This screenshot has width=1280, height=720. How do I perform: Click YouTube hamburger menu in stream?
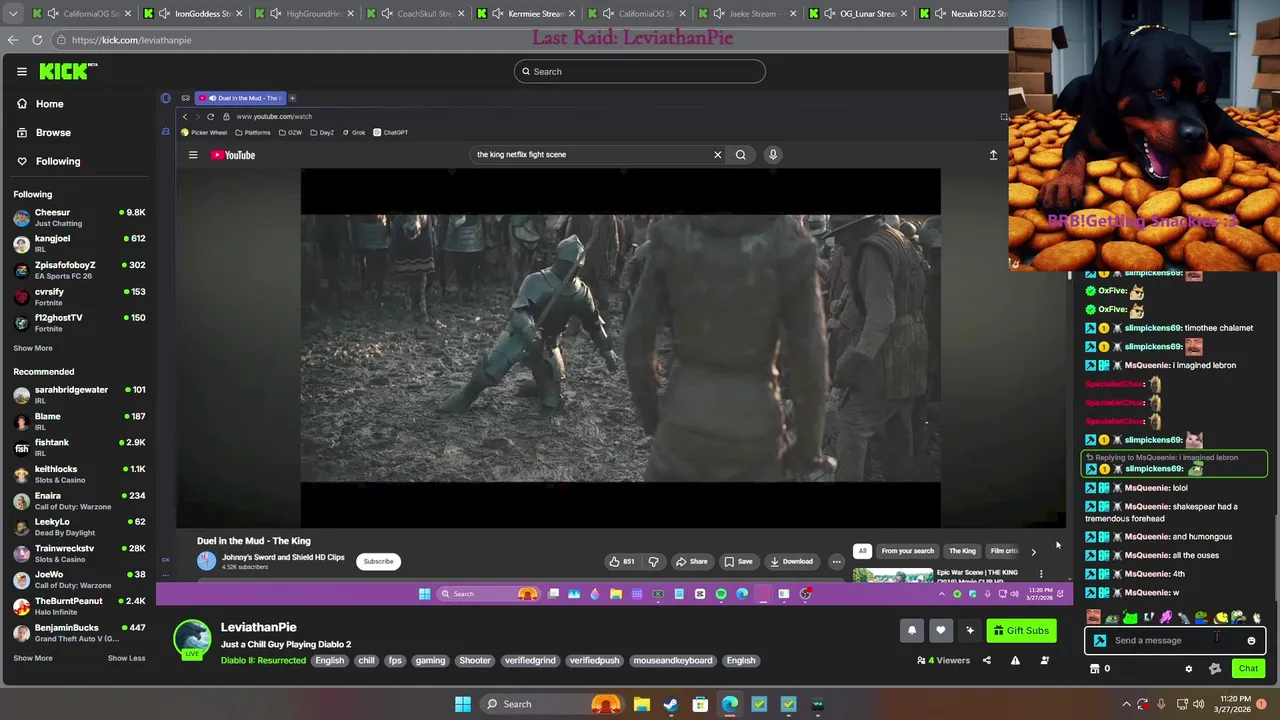tap(193, 155)
